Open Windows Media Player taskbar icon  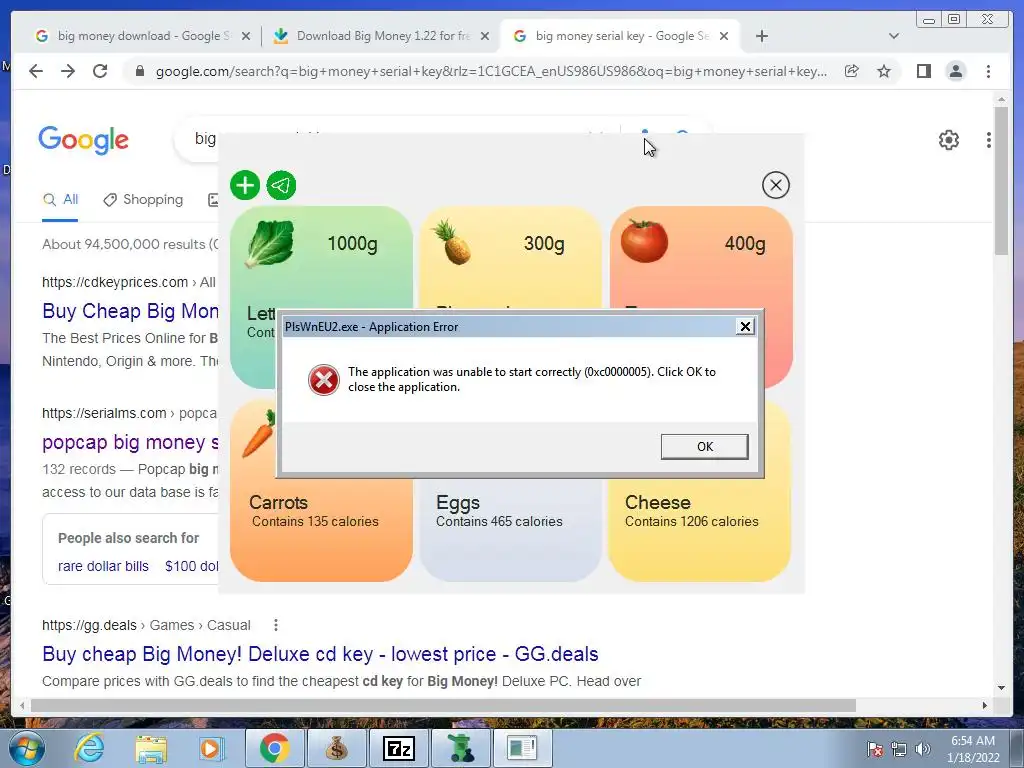pyautogui.click(x=211, y=749)
